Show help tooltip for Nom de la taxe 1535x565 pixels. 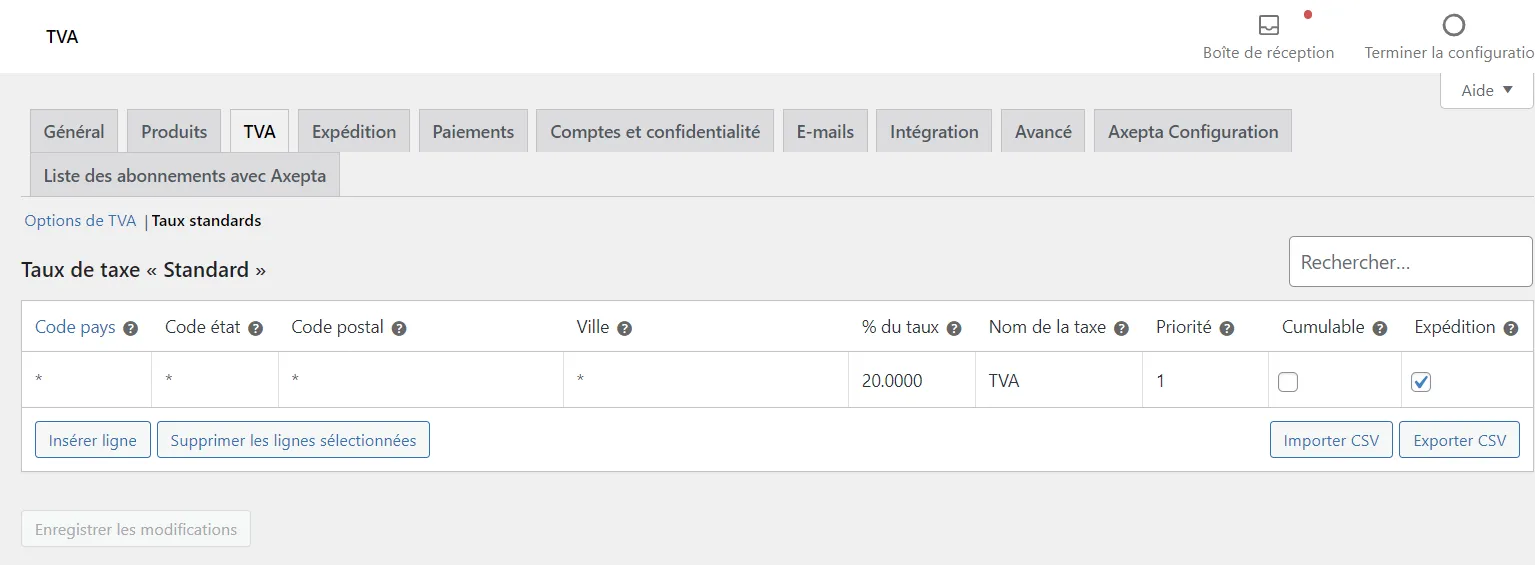pos(1121,328)
